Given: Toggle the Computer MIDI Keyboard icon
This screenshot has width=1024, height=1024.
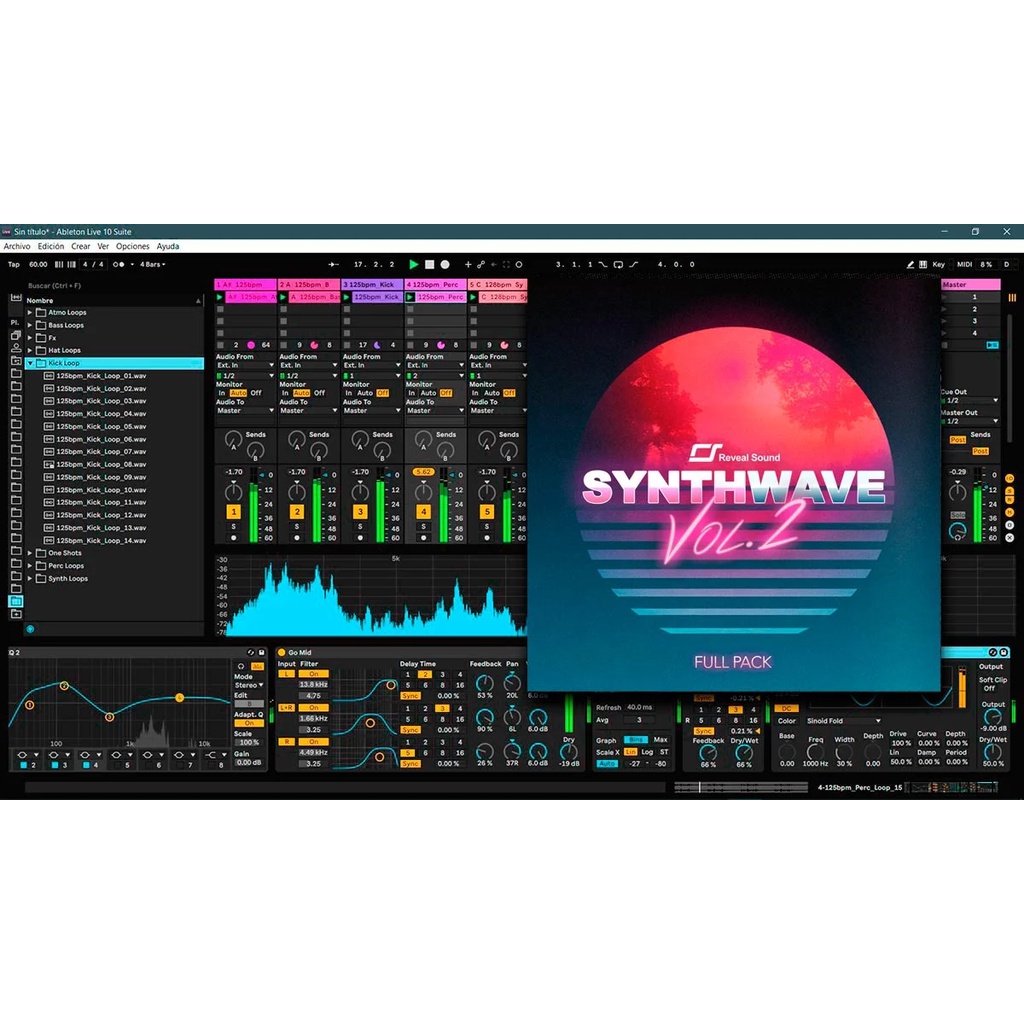Looking at the screenshot, I should 923,264.
